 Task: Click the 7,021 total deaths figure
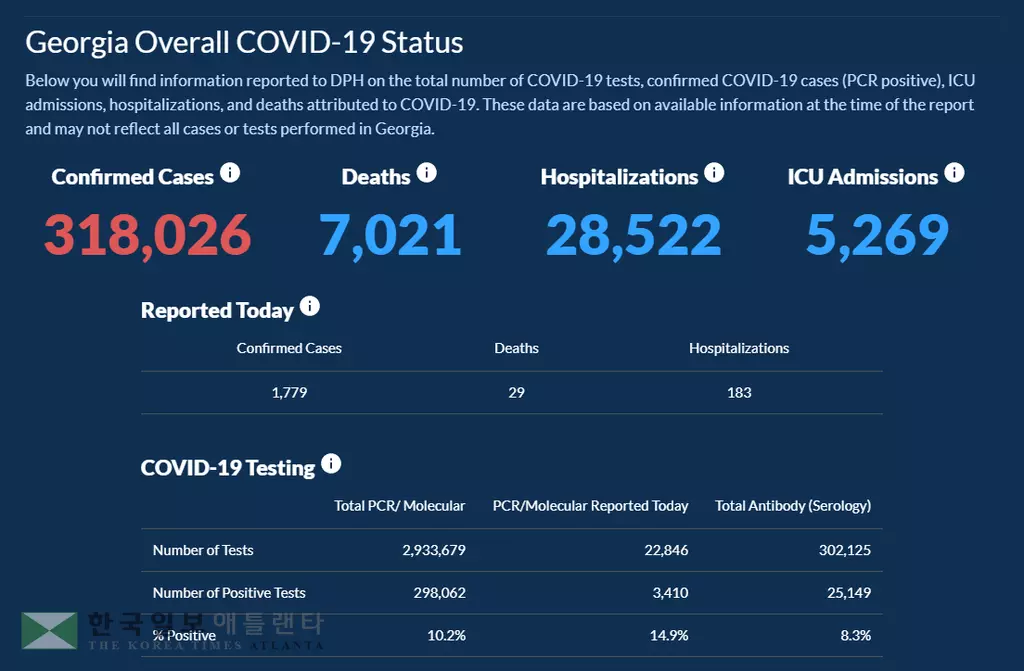pos(390,235)
